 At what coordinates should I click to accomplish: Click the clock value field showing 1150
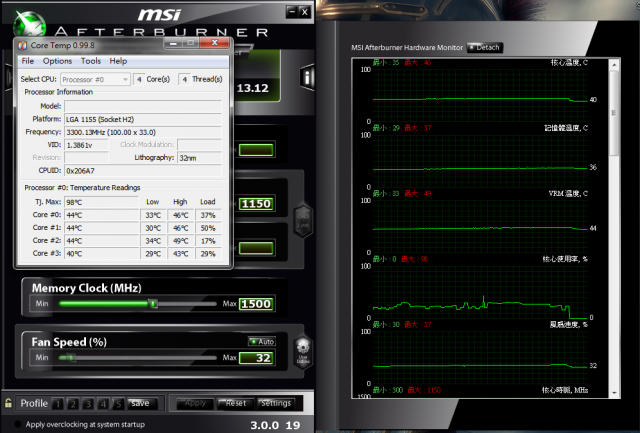point(256,204)
